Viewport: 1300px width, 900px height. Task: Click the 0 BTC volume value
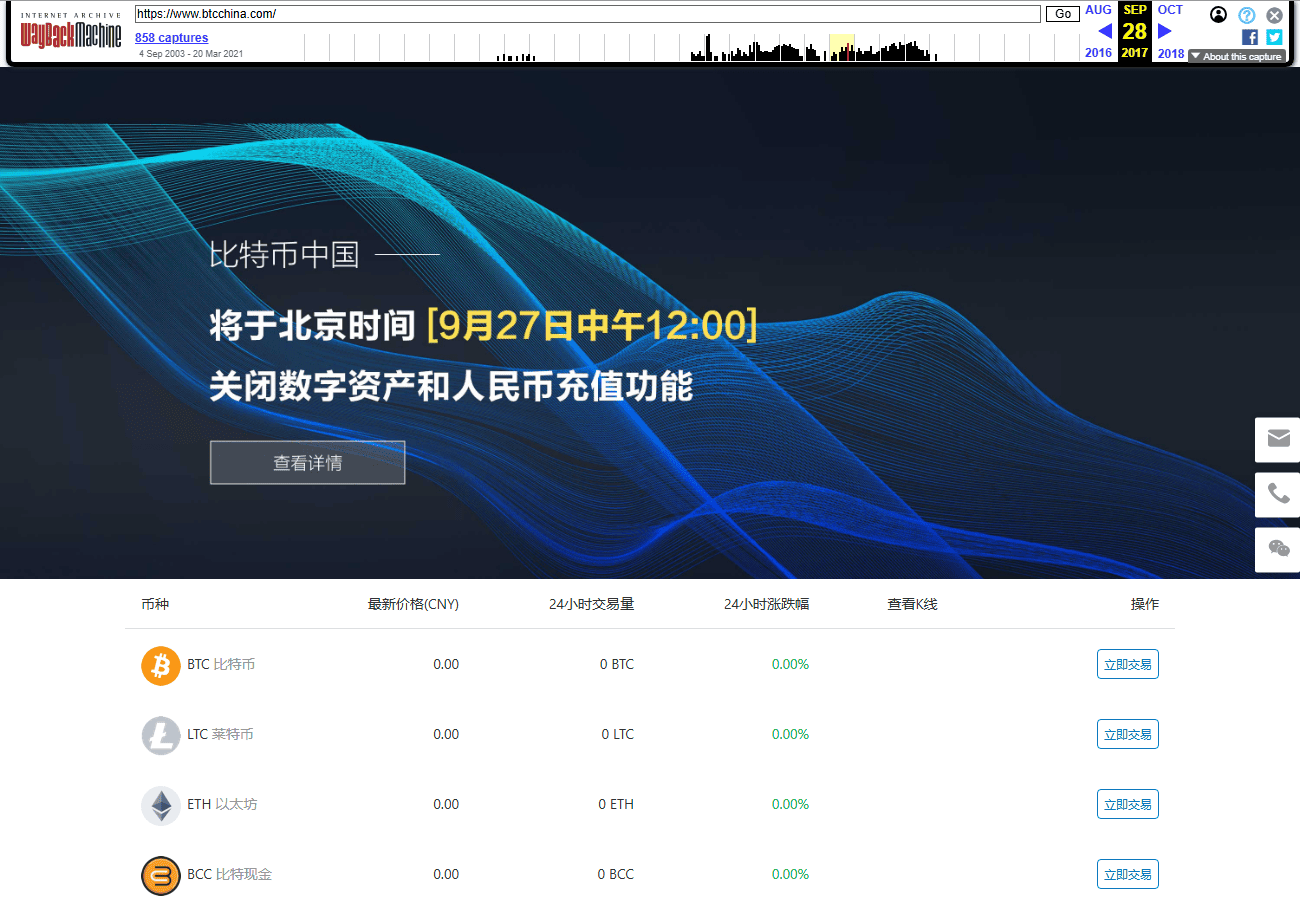pos(617,664)
